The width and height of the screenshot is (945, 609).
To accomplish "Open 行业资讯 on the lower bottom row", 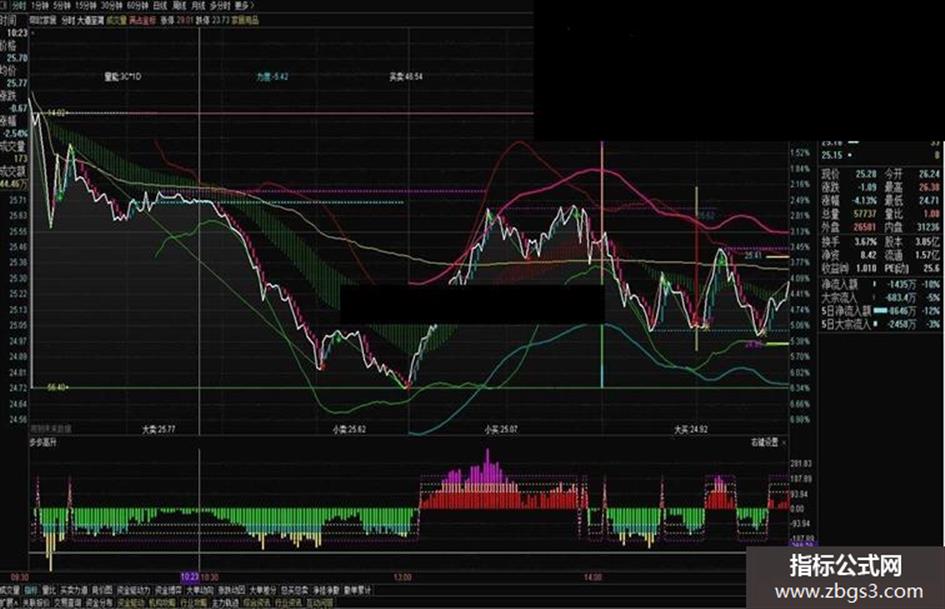I will pos(289,602).
